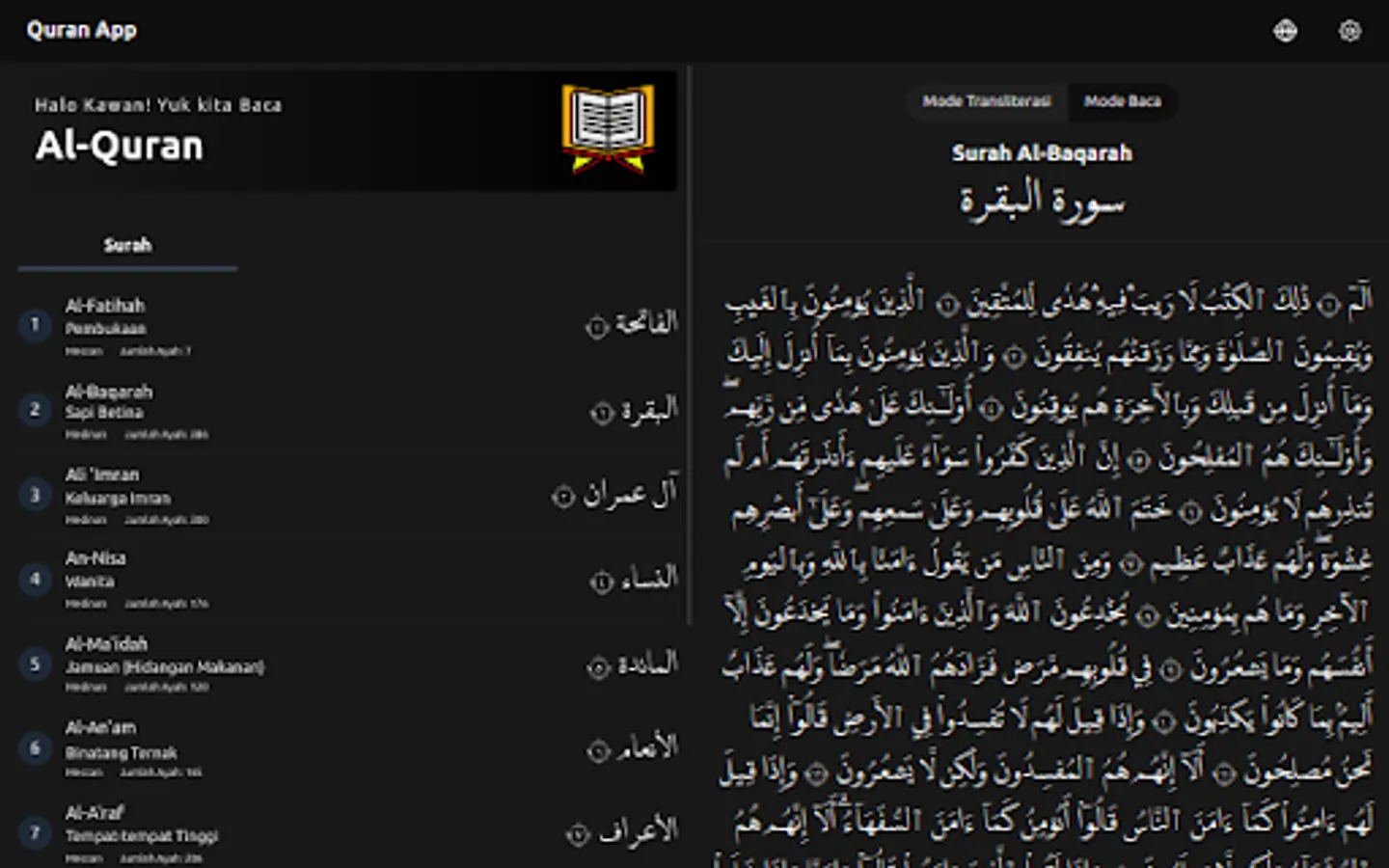Click 'Jamuan (Hidangan Makanan)' translation text
Screen dimensions: 1389x868
click(x=165, y=666)
